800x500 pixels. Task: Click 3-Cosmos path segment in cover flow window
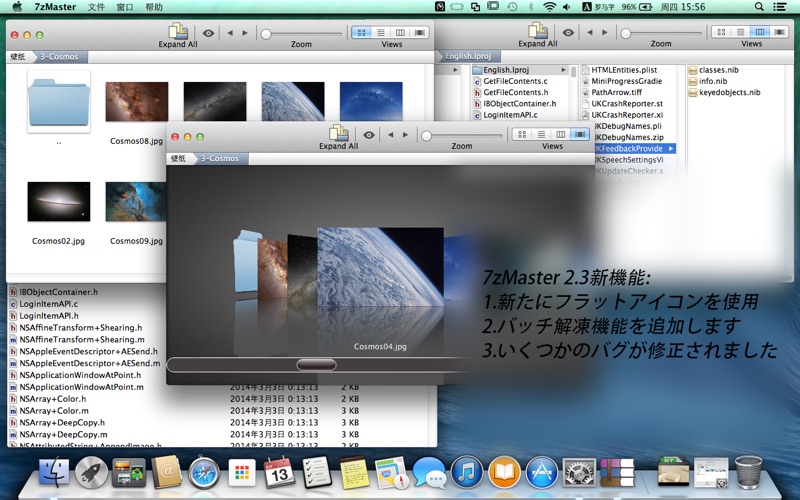pyautogui.click(x=219, y=159)
